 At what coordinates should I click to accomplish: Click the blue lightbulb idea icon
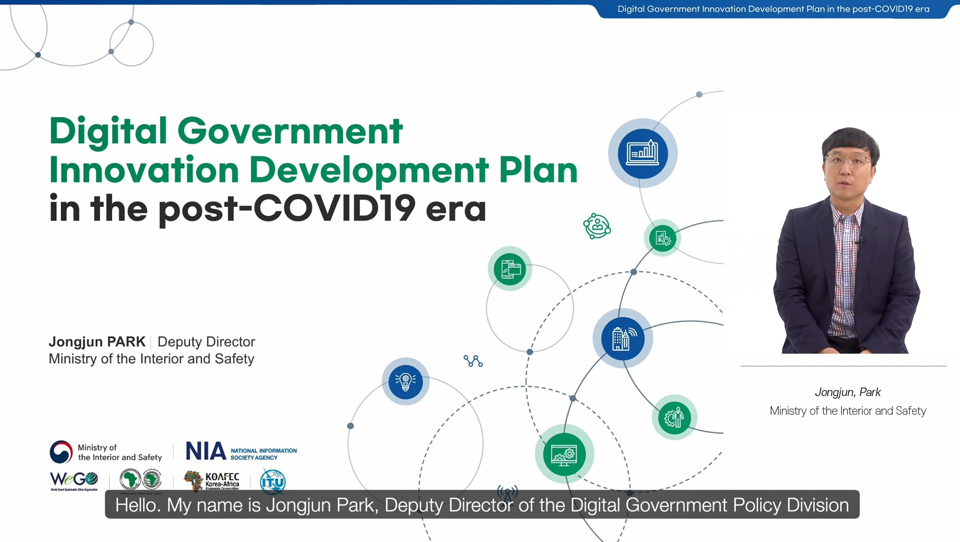405,381
